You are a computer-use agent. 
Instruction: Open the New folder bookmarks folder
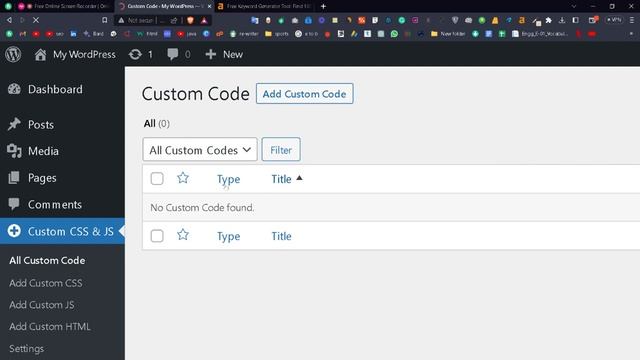pyautogui.click(x=448, y=34)
